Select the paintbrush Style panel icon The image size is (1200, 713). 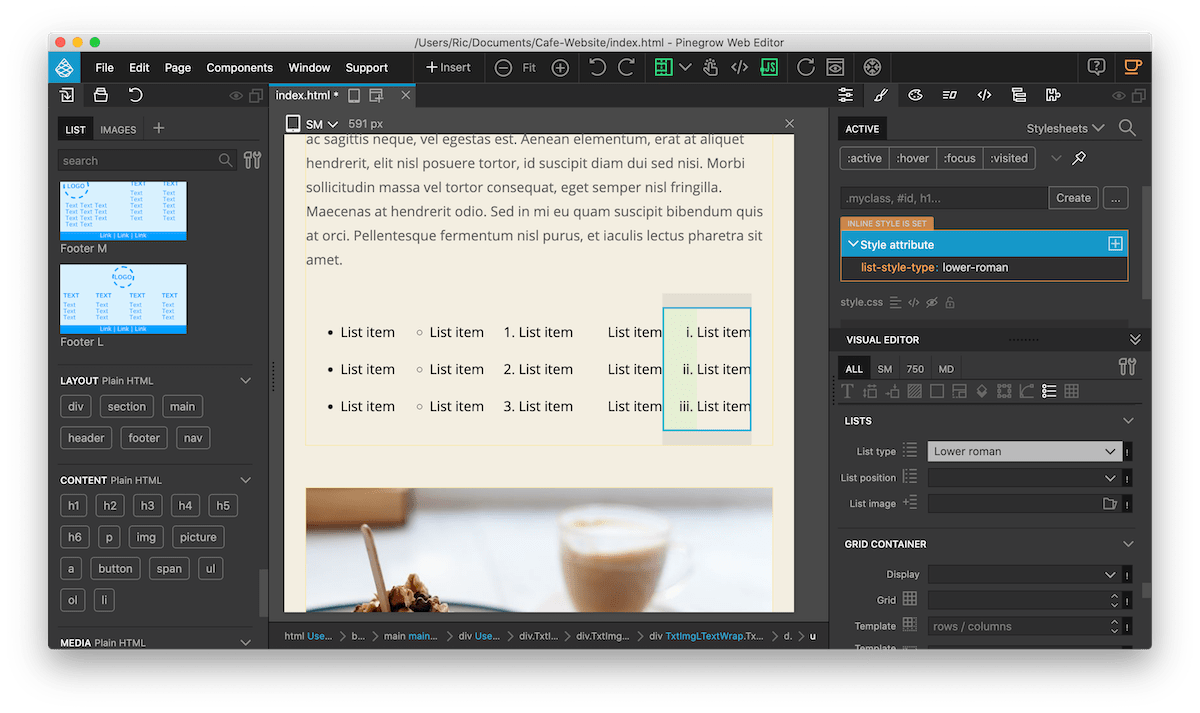[x=880, y=96]
